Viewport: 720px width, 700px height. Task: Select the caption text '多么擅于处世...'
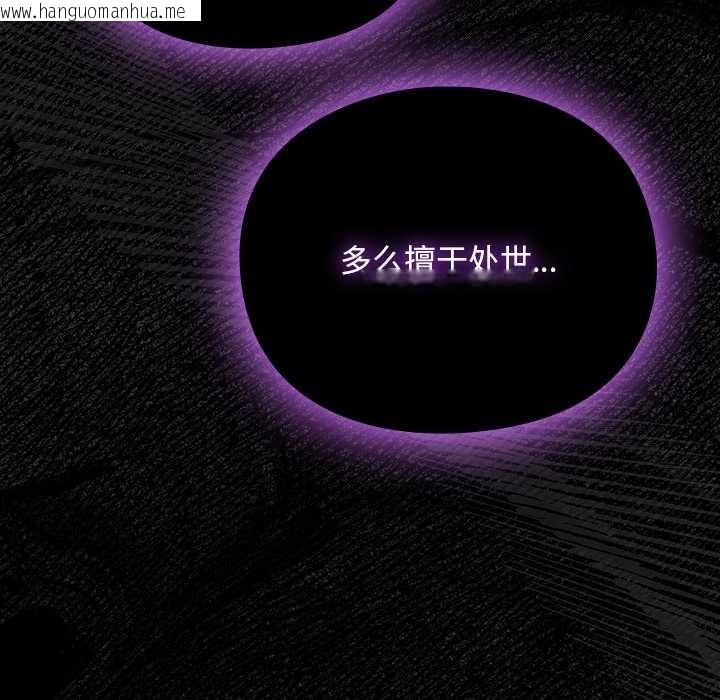point(449,260)
